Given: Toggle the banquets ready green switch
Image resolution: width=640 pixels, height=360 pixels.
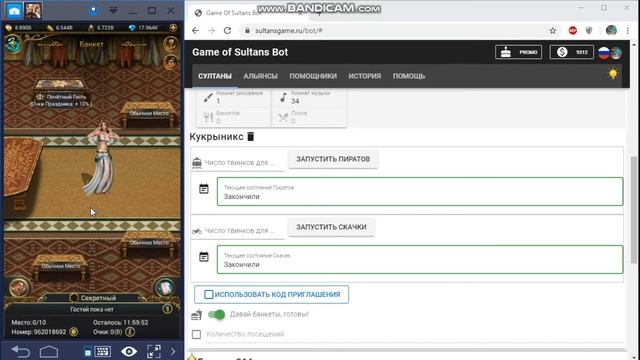Looking at the screenshot, I should 216,314.
